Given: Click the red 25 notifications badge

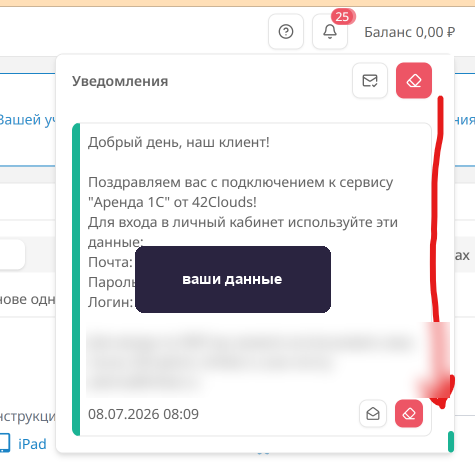Looking at the screenshot, I should [343, 16].
